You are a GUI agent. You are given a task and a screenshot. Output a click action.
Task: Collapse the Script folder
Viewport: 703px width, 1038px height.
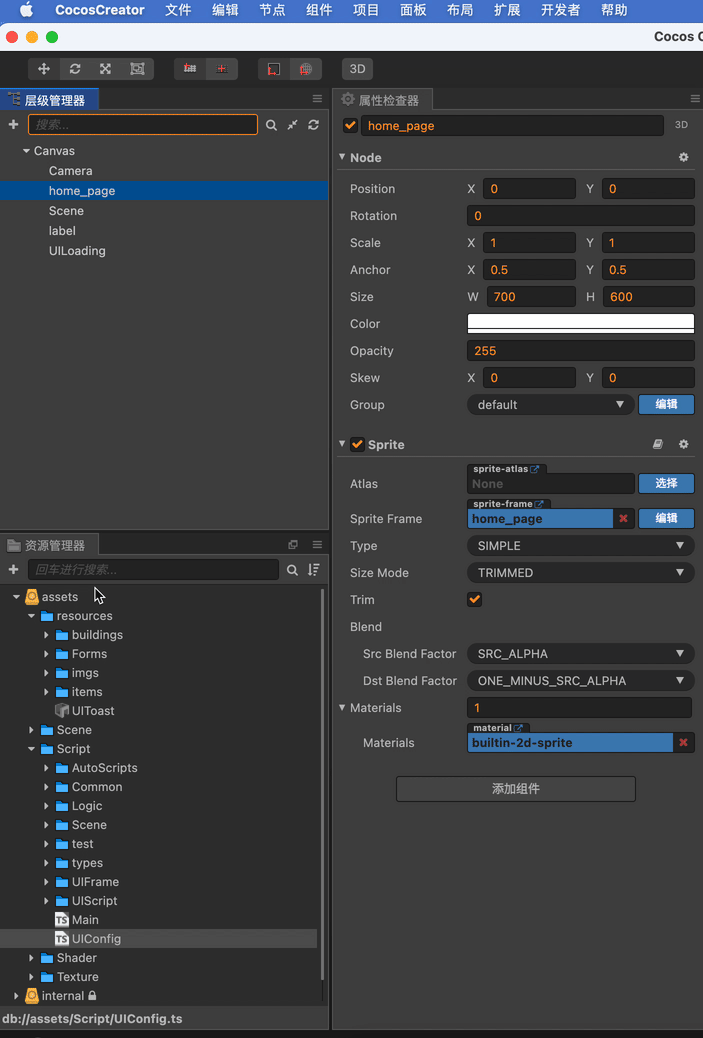[x=32, y=749]
